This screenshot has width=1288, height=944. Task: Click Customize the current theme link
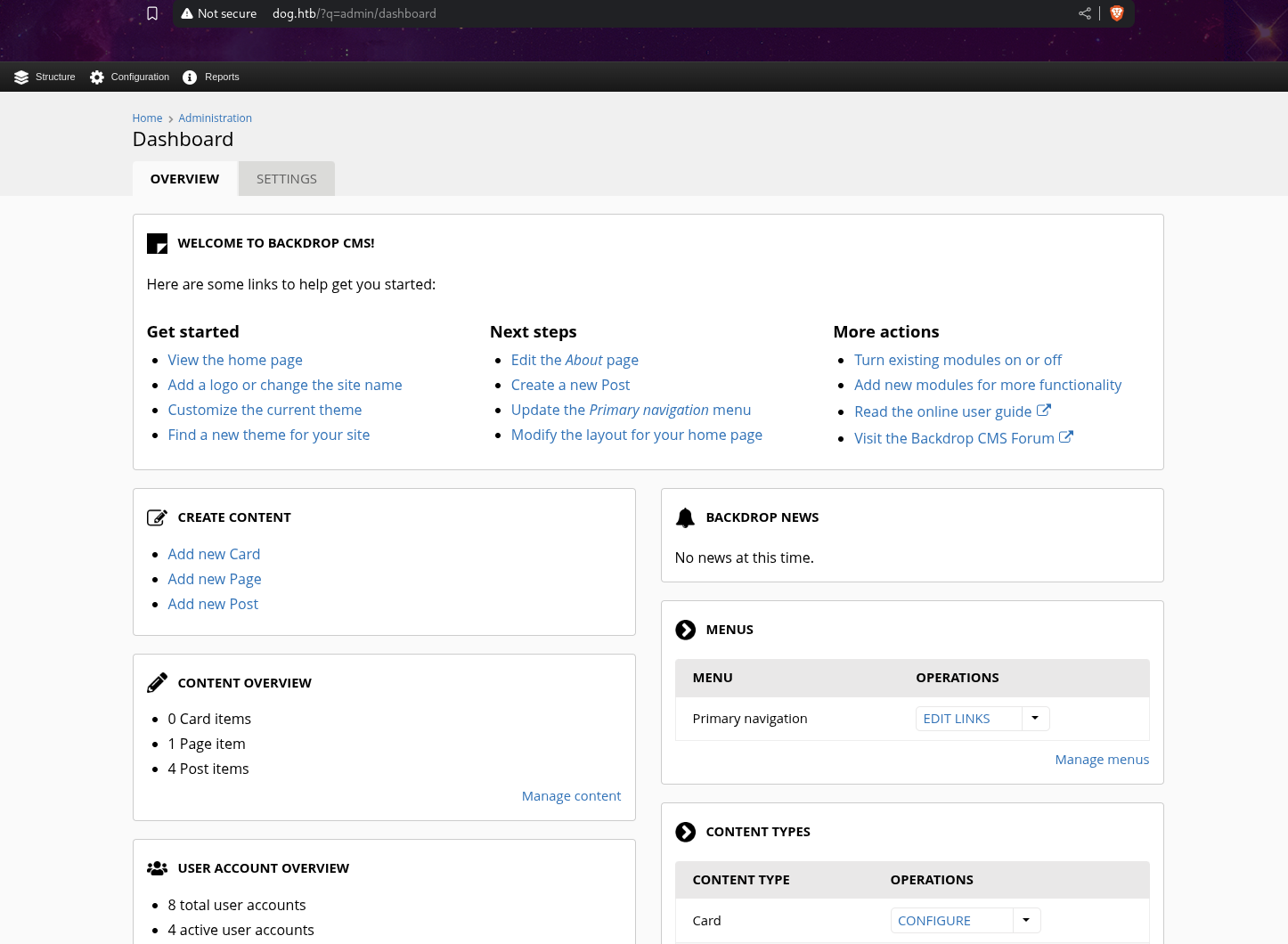tap(265, 410)
